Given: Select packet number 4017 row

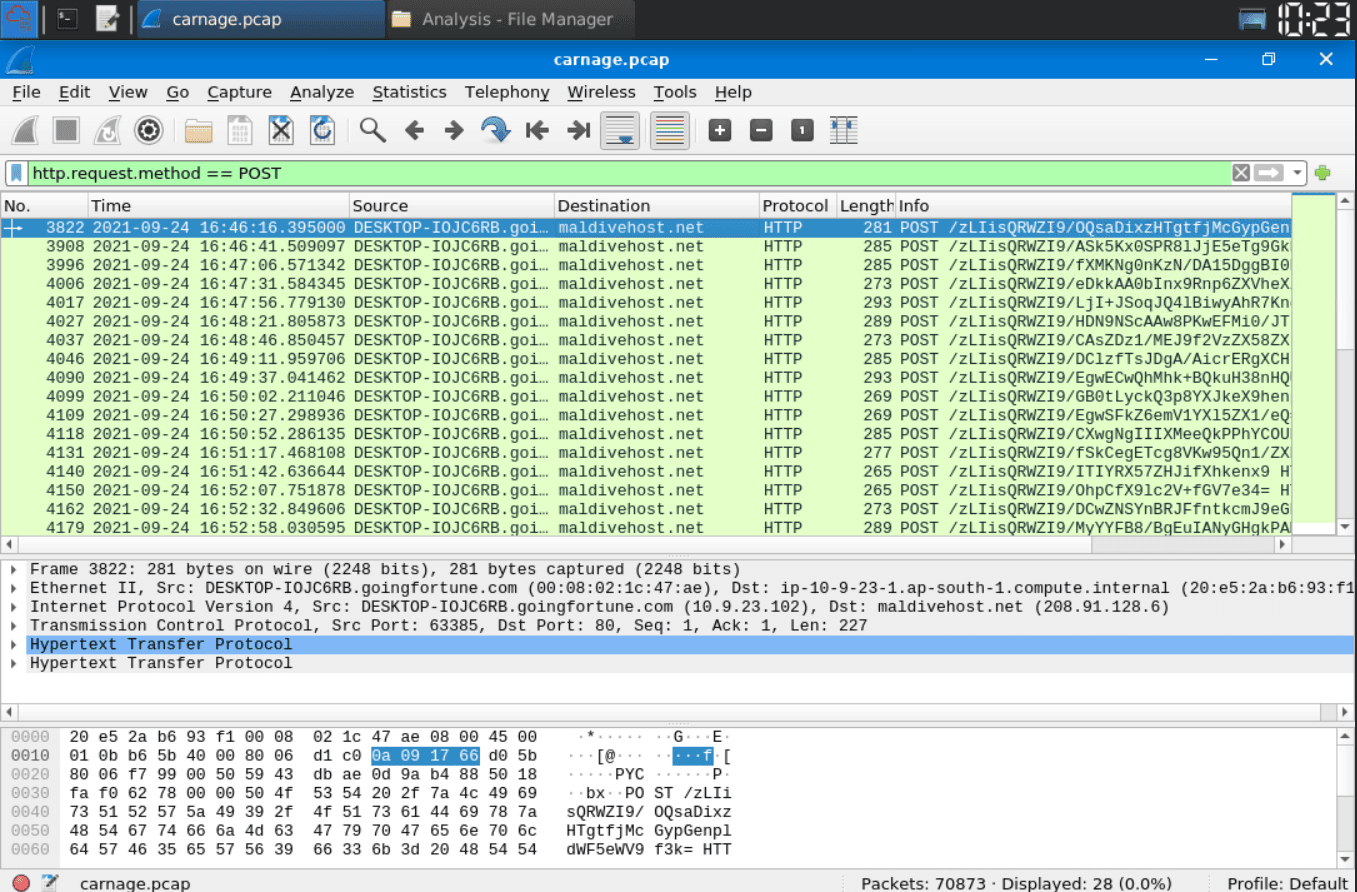Looking at the screenshot, I should coord(646,302).
